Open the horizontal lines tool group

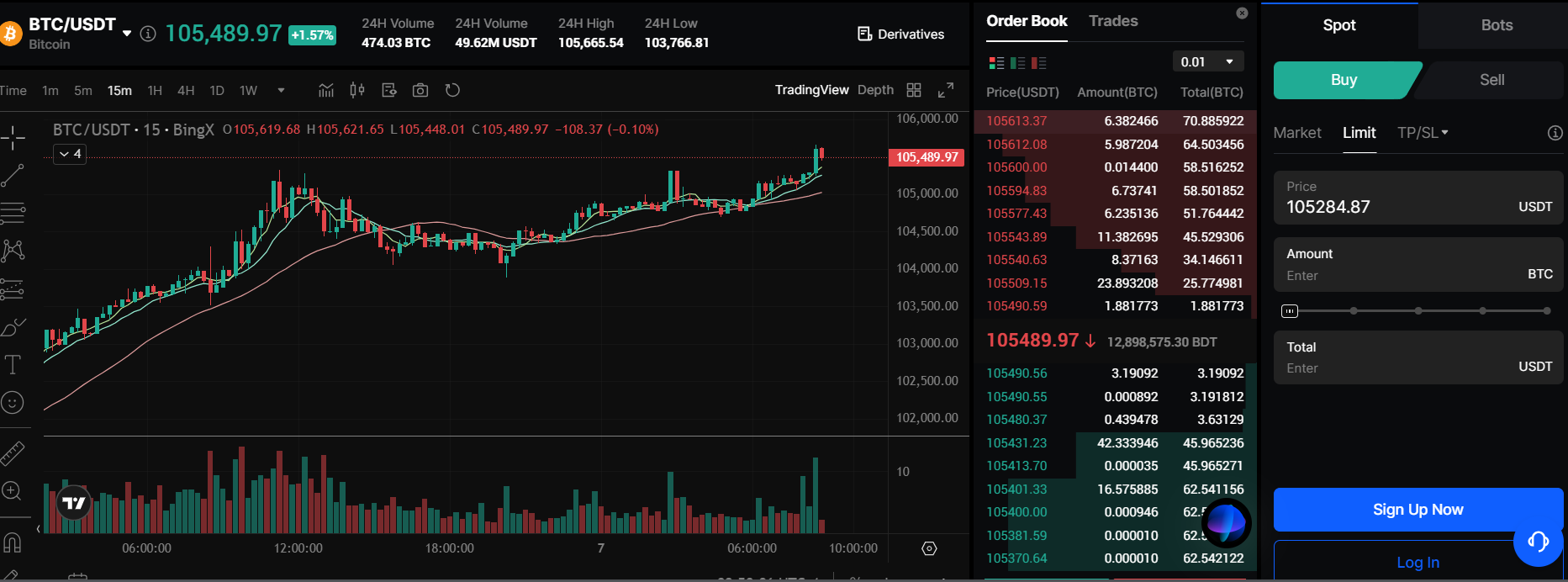13,214
